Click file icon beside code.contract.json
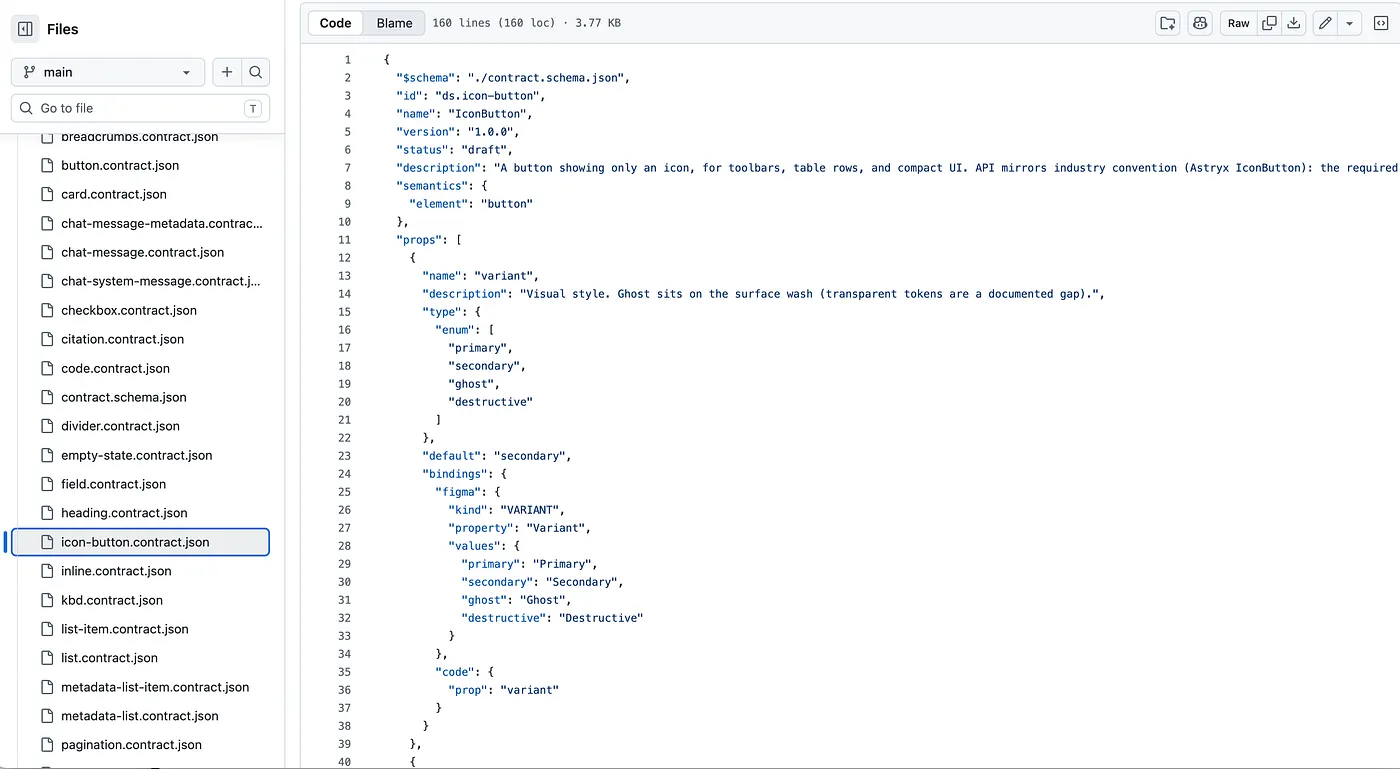 pos(46,368)
